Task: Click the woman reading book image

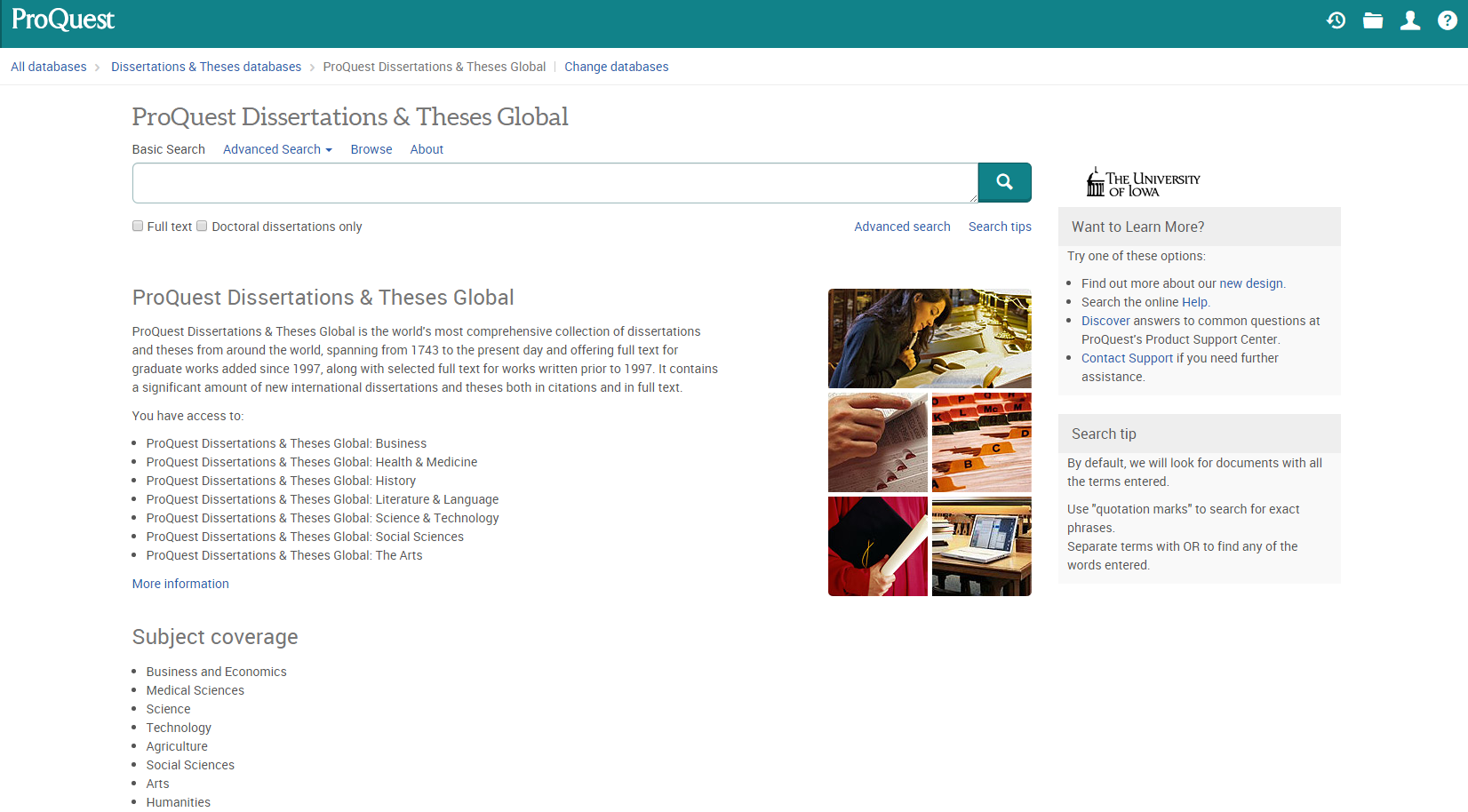Action: point(929,338)
